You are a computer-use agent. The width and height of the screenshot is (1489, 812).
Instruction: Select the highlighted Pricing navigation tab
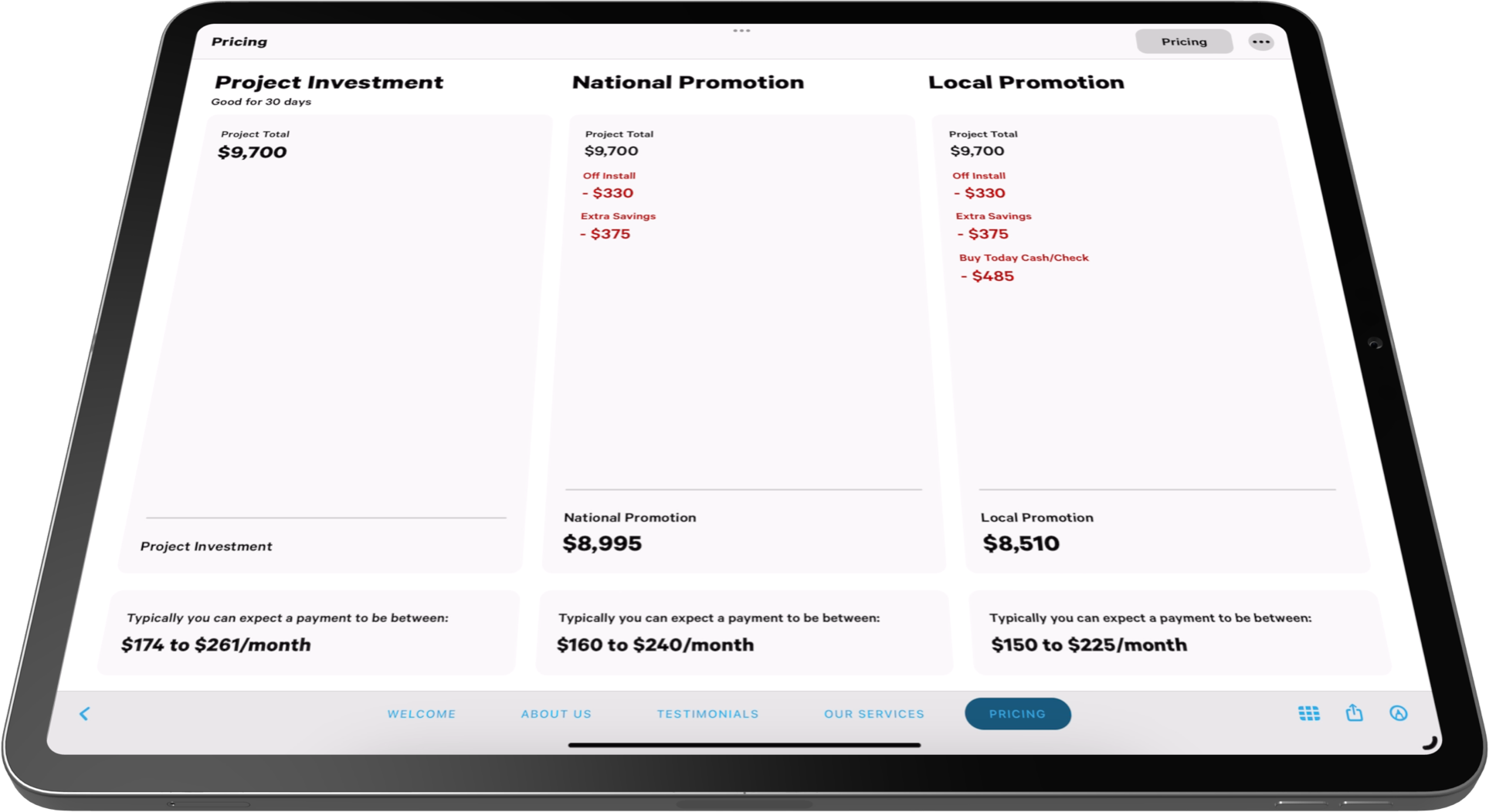pyautogui.click(x=1017, y=714)
